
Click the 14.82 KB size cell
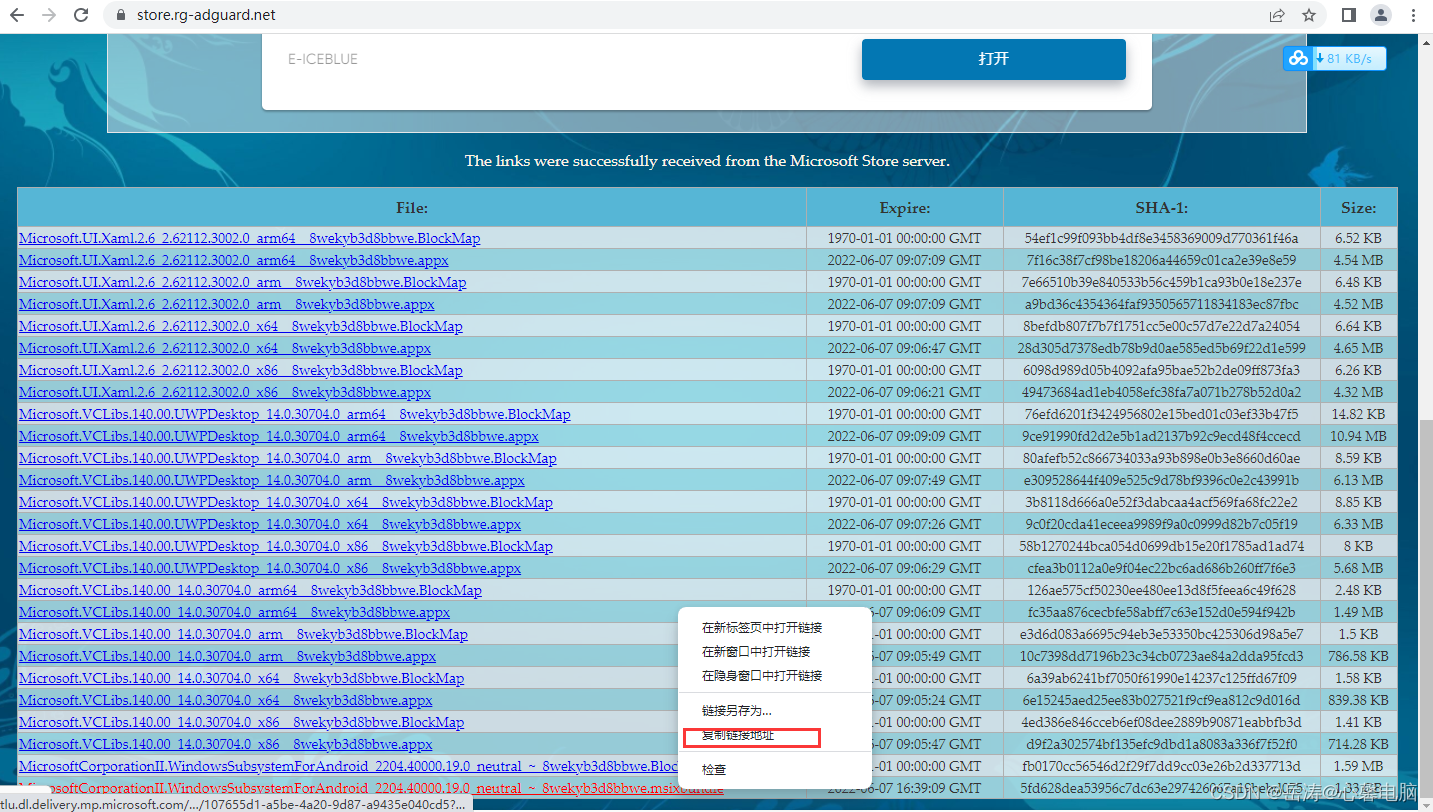tap(1359, 414)
